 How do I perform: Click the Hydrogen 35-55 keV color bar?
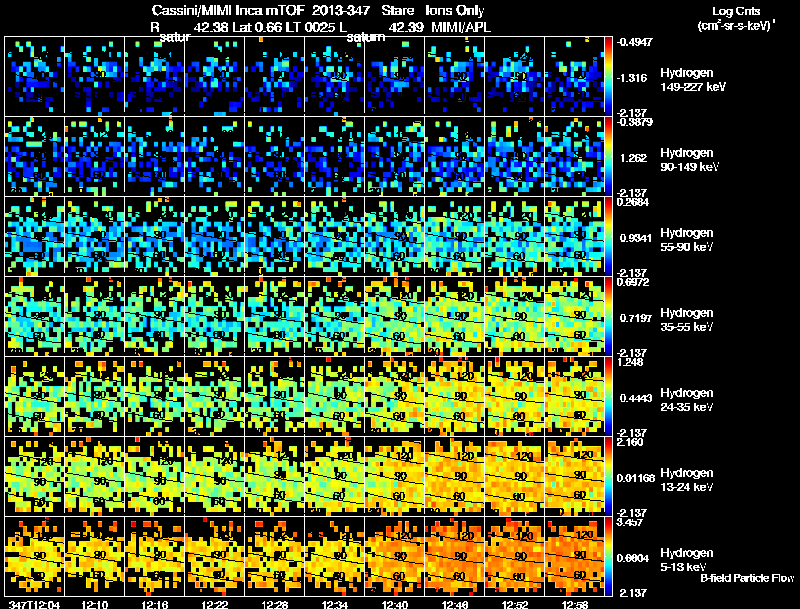(609, 316)
